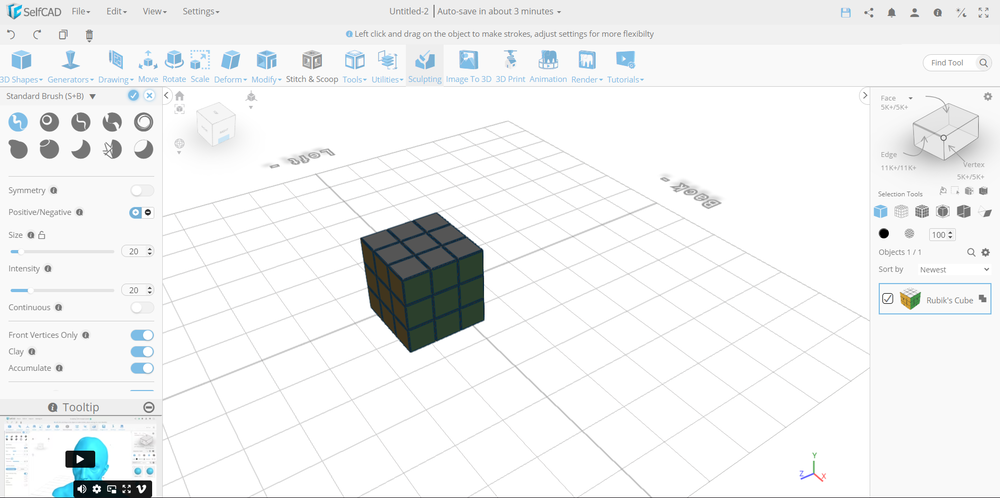Toggle the Accumulate switch
This screenshot has height=498, width=1000.
[142, 368]
